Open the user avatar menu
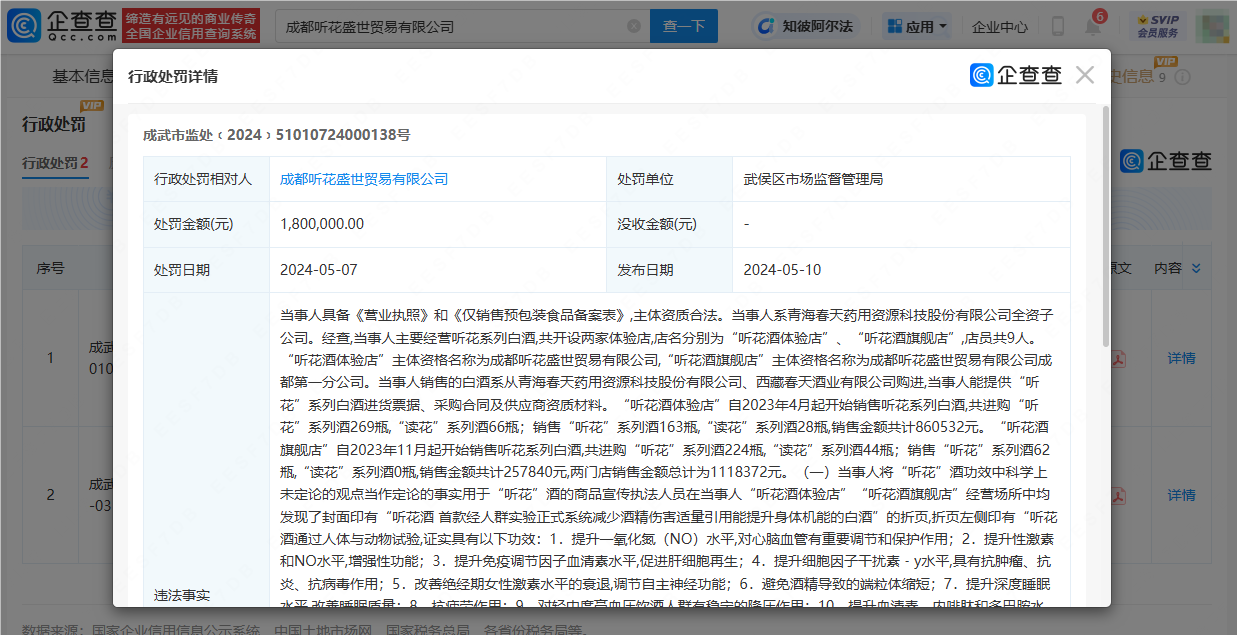1237x635 pixels. tap(1212, 27)
